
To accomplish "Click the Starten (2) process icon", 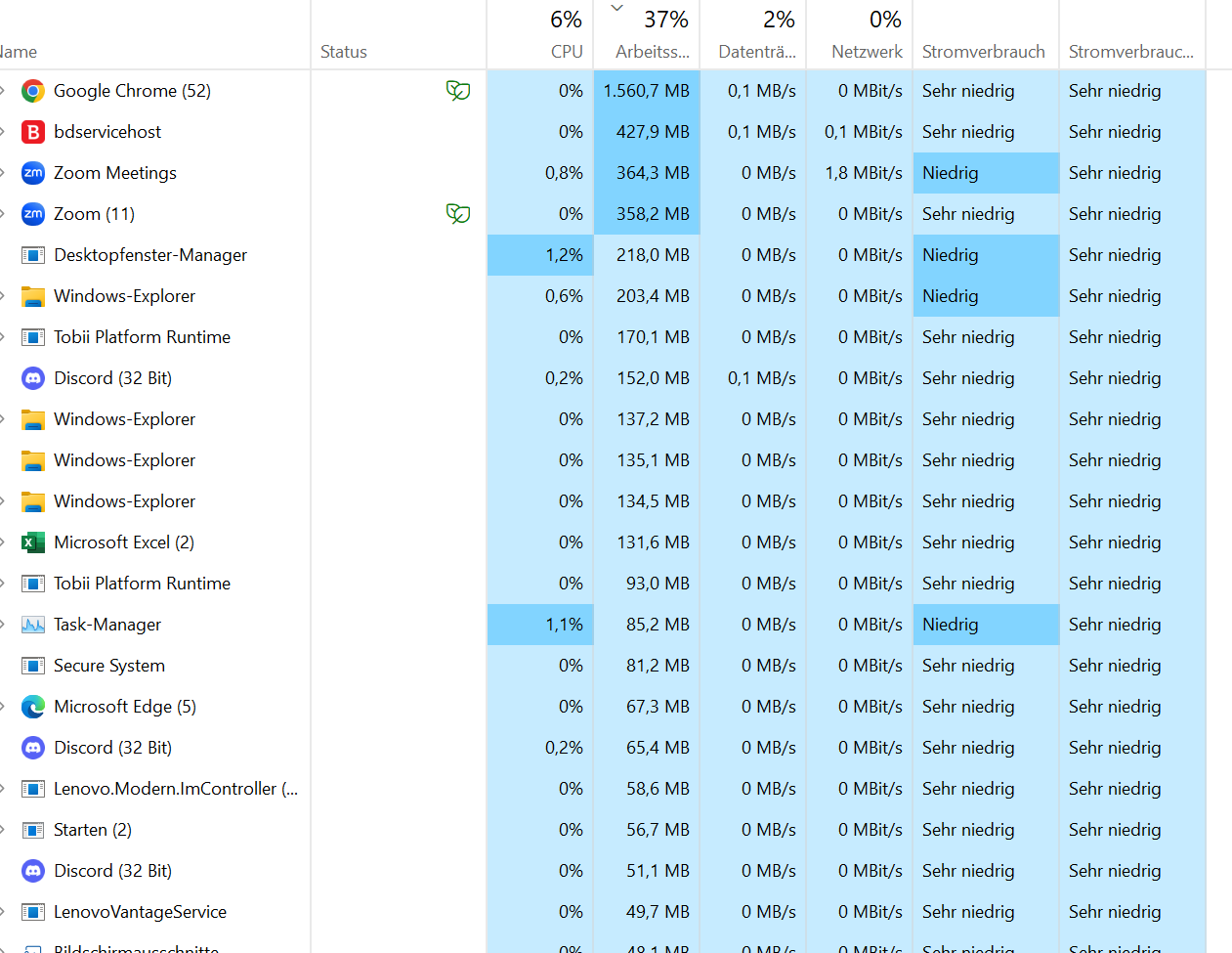I will (x=33, y=830).
